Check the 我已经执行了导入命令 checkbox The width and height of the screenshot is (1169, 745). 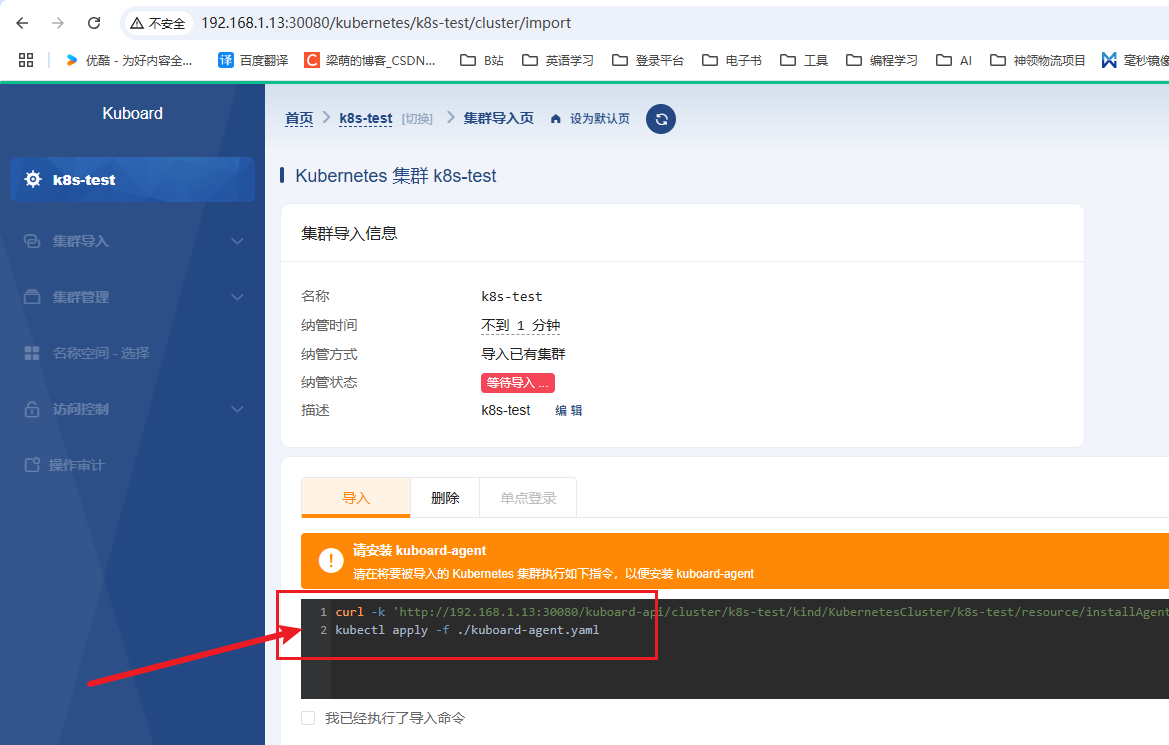tap(308, 718)
